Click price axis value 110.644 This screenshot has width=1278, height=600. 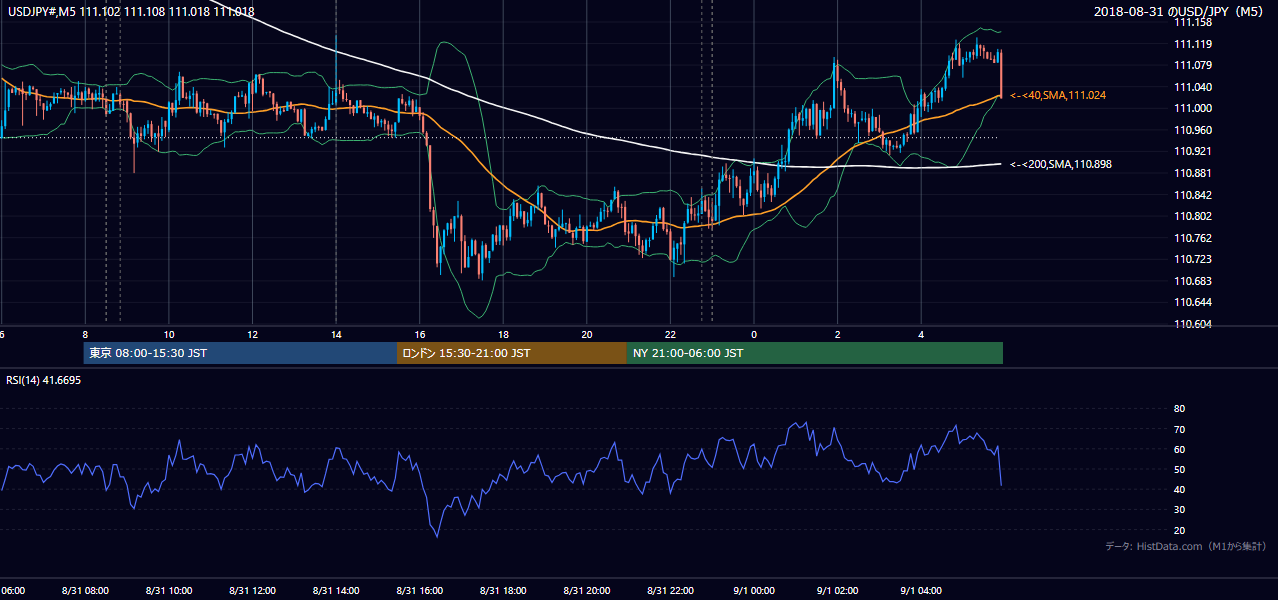pyautogui.click(x=1192, y=302)
